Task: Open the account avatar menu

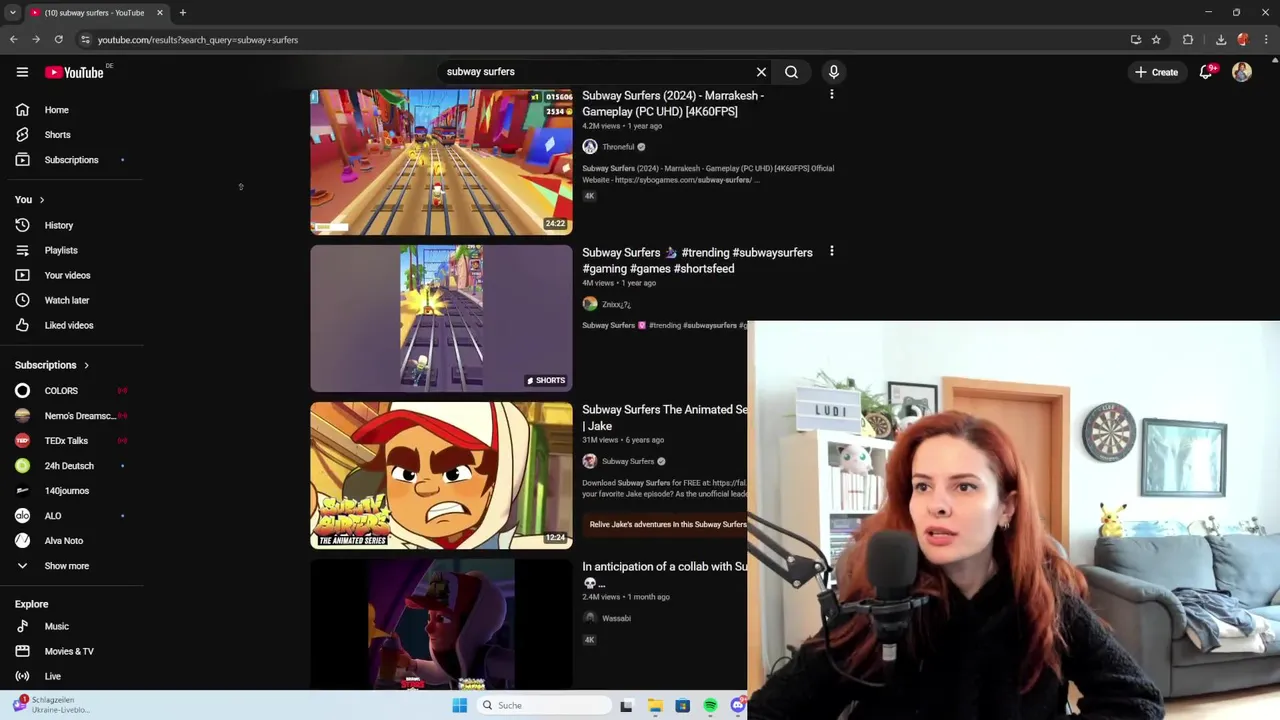Action: 1242,72
